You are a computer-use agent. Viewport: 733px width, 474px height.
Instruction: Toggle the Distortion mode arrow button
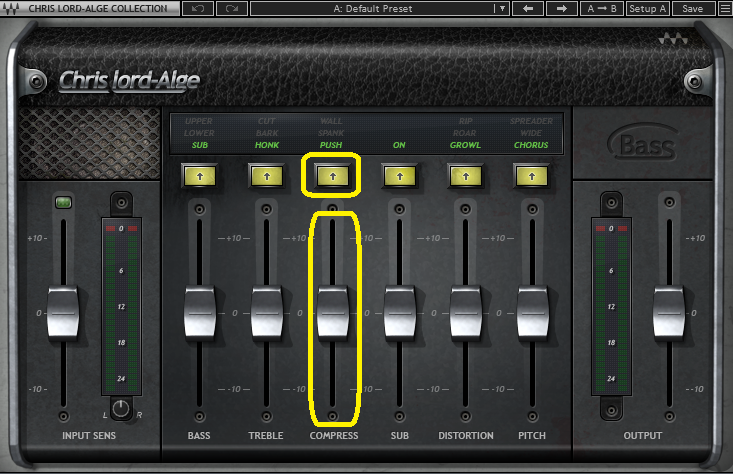(465, 176)
